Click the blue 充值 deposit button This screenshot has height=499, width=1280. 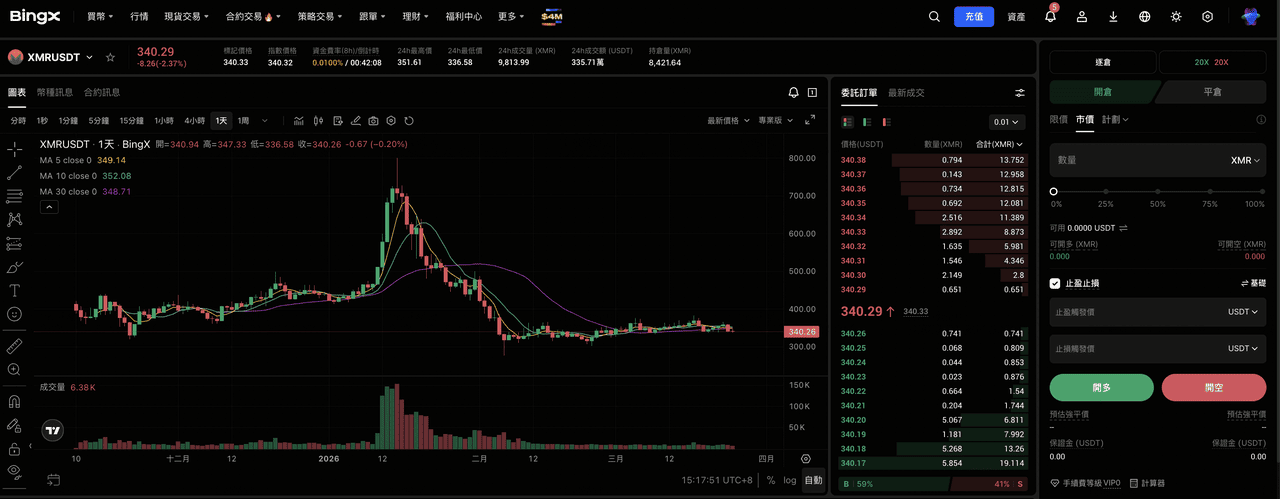coord(974,17)
